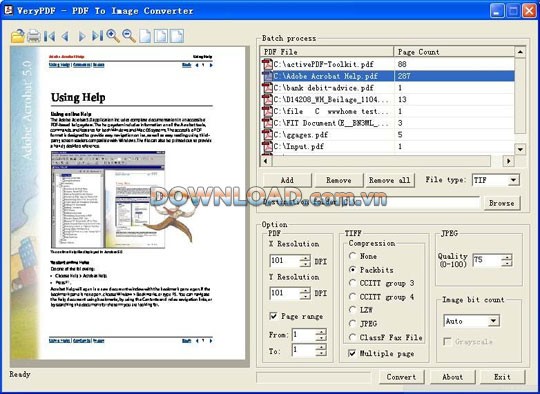Click the file list's scroll right arrow
Screen dimensions: 540x394
tap(508, 161)
